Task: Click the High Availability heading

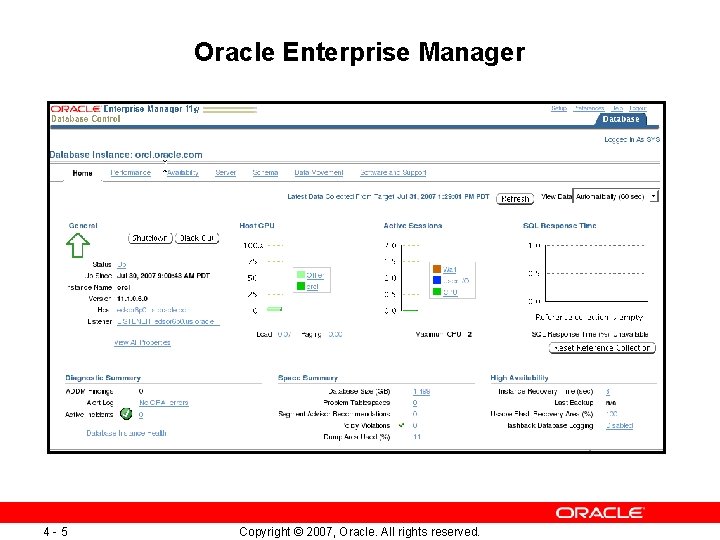Action: tap(519, 377)
